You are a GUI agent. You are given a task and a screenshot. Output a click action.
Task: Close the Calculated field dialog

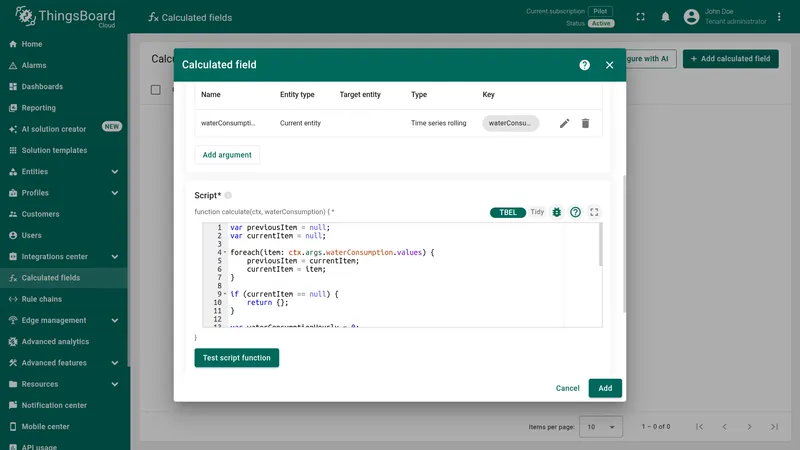pos(610,65)
